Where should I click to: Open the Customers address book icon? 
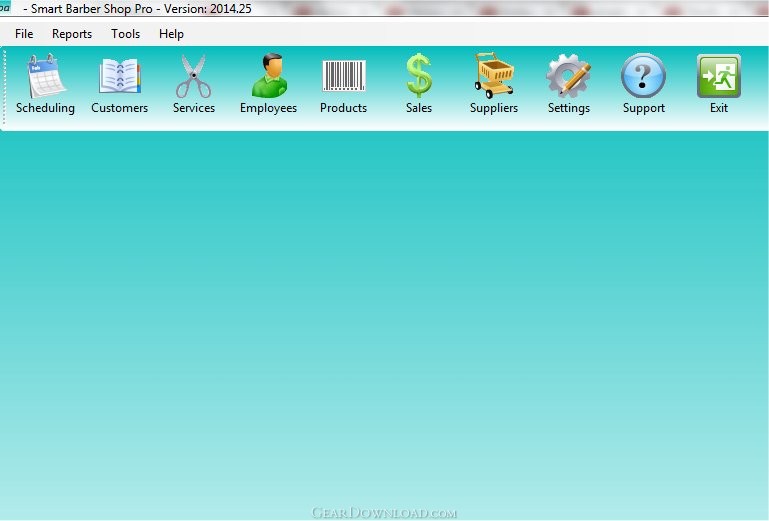click(120, 77)
